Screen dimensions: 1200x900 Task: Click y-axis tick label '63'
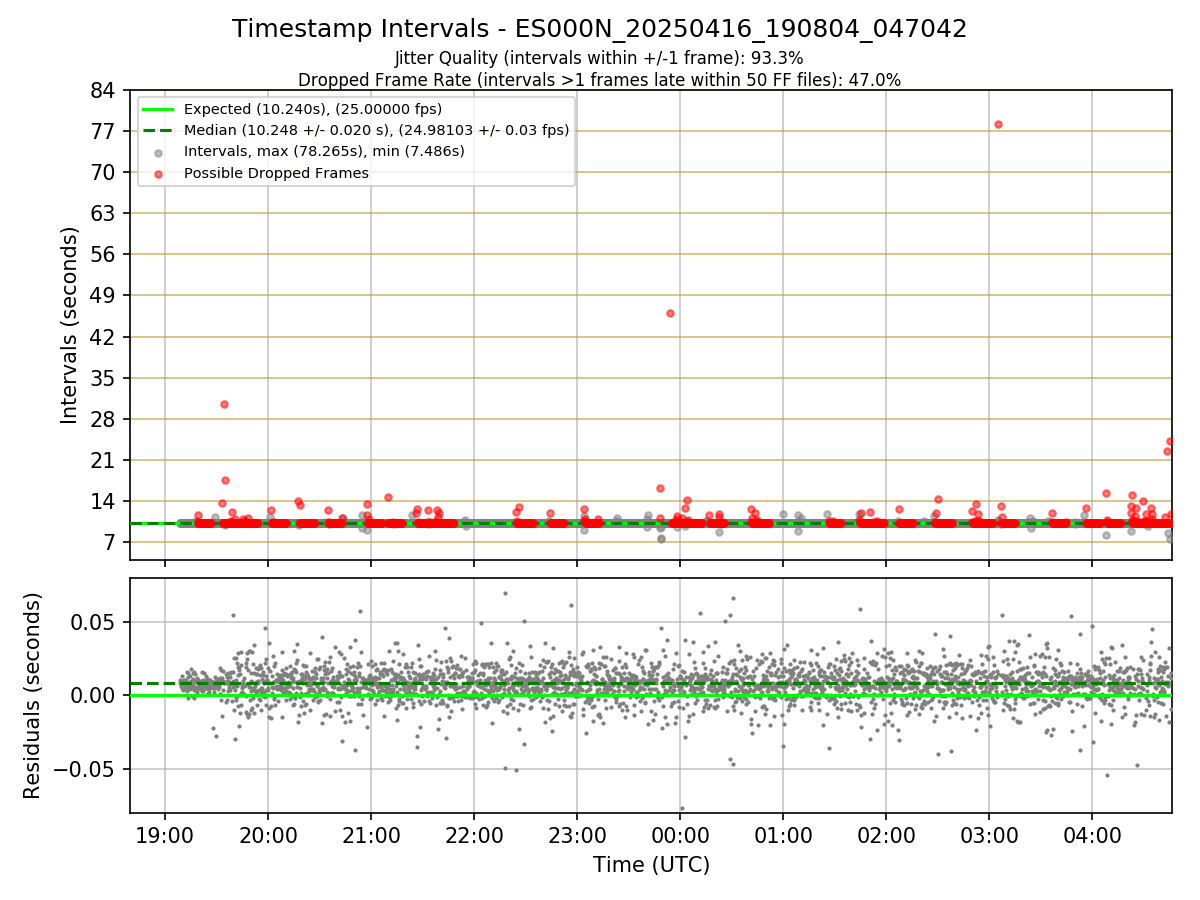(x=103, y=213)
